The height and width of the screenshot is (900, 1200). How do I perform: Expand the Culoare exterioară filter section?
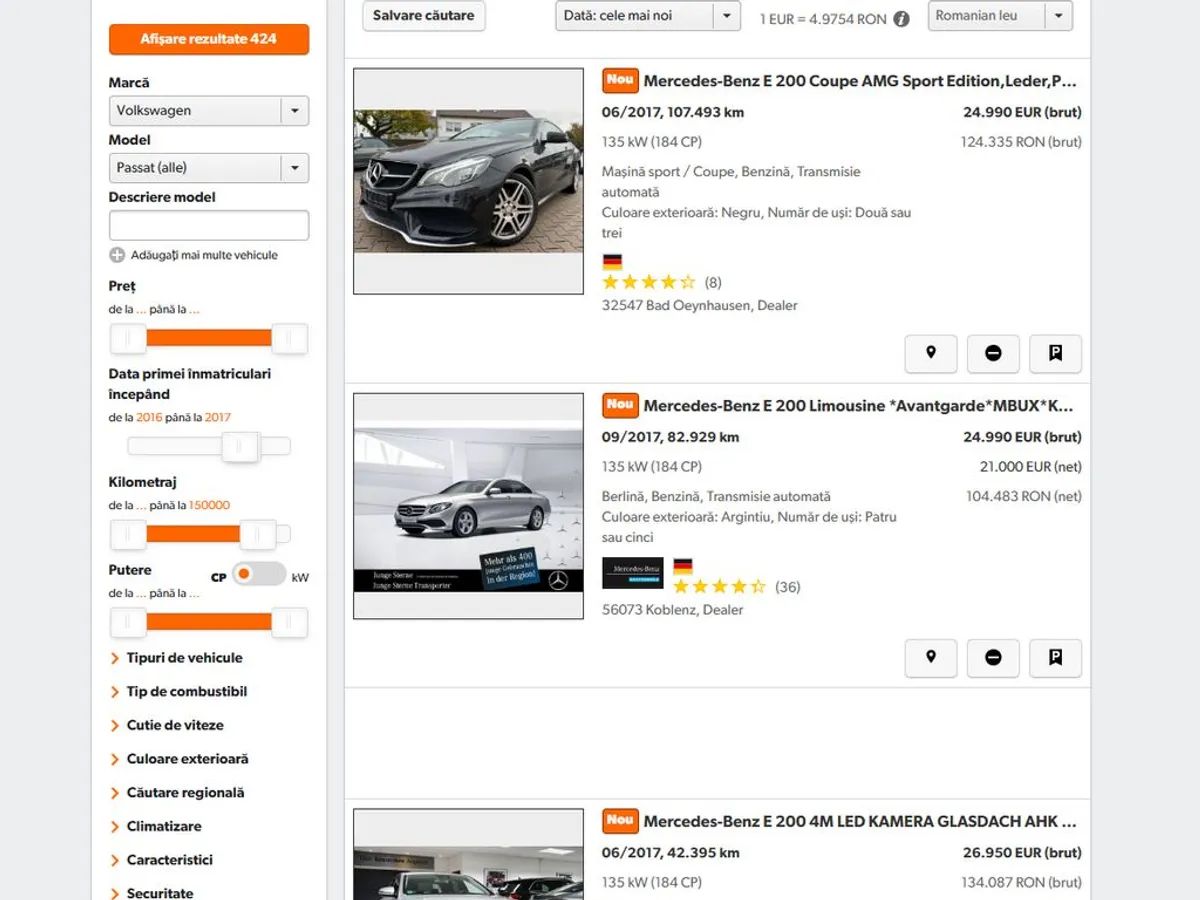(x=187, y=759)
